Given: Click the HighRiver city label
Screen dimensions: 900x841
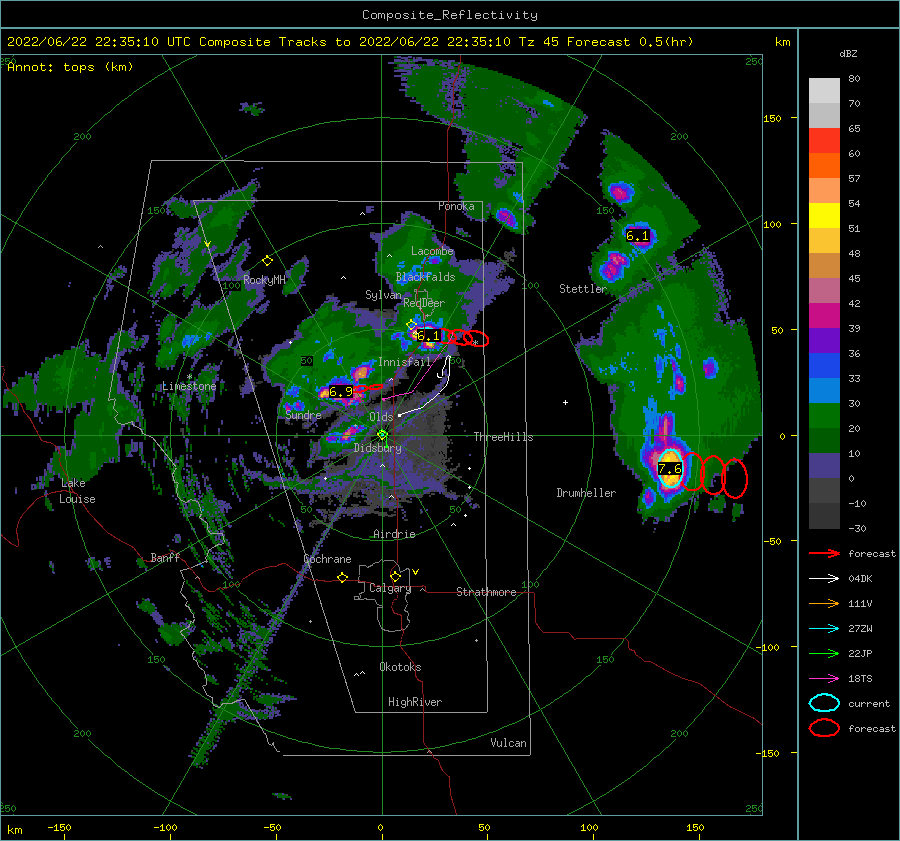Looking at the screenshot, I should [x=415, y=702].
